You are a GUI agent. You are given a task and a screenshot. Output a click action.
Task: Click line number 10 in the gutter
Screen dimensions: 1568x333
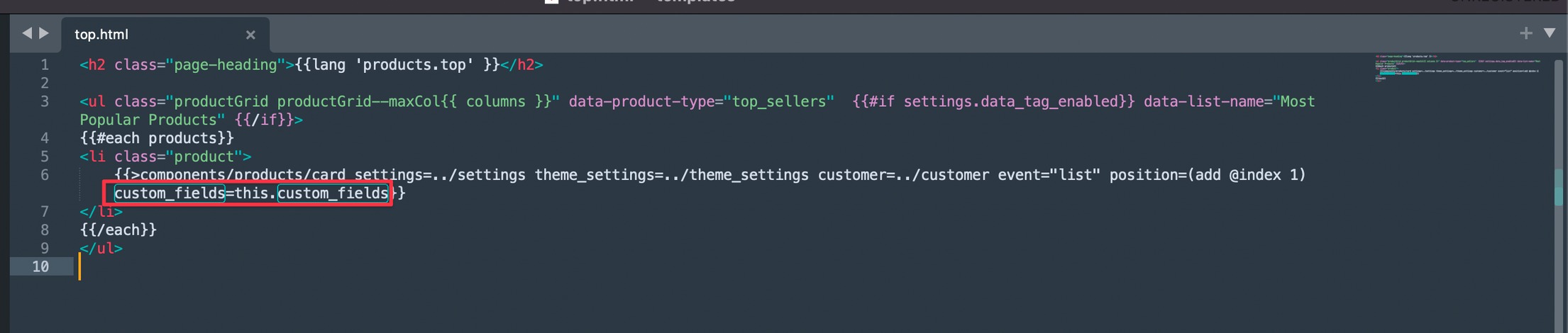tap(40, 267)
